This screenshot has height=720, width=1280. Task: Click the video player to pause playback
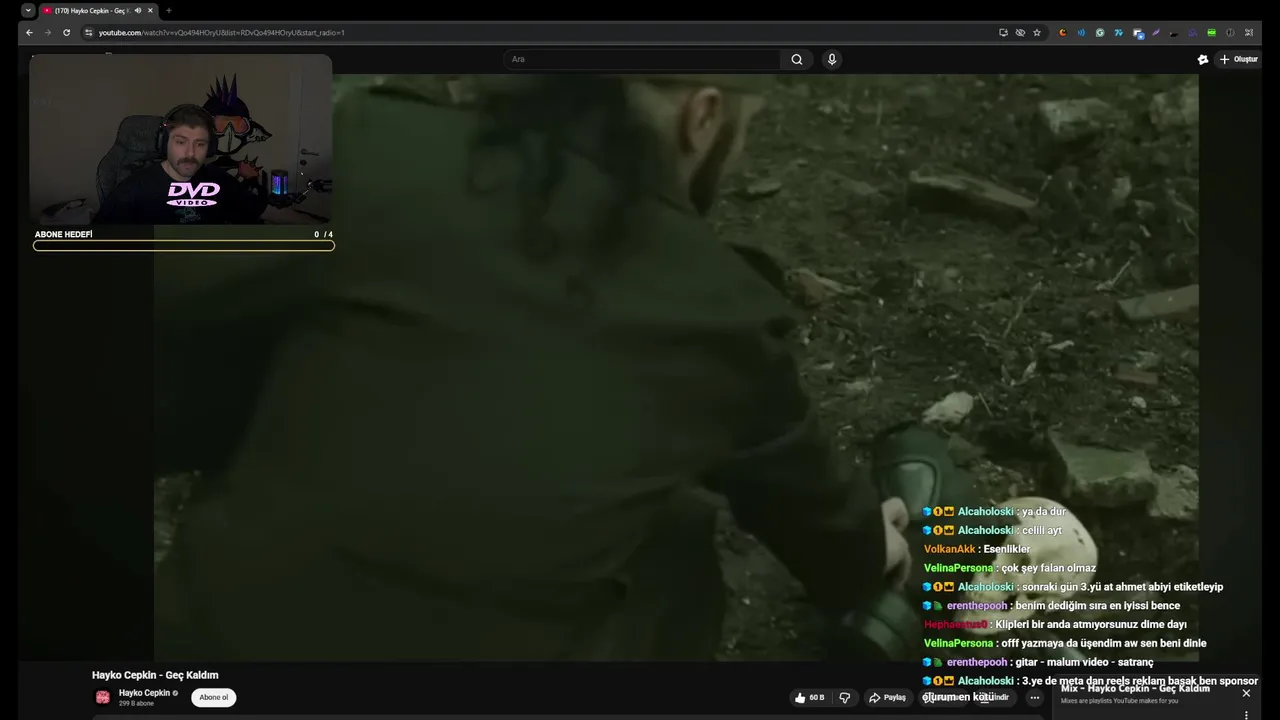click(x=676, y=367)
